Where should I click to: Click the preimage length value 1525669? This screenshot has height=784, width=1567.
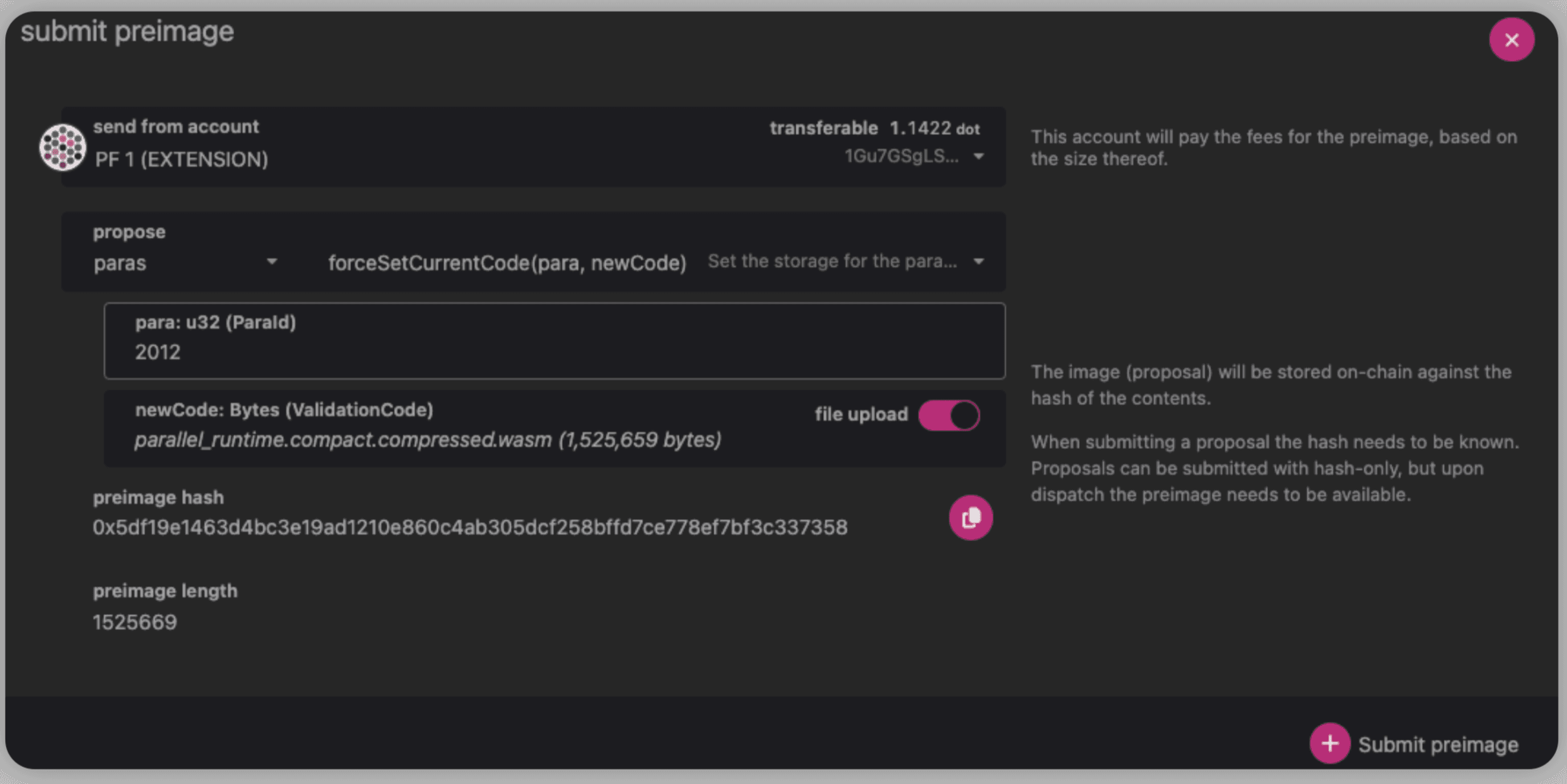[134, 622]
